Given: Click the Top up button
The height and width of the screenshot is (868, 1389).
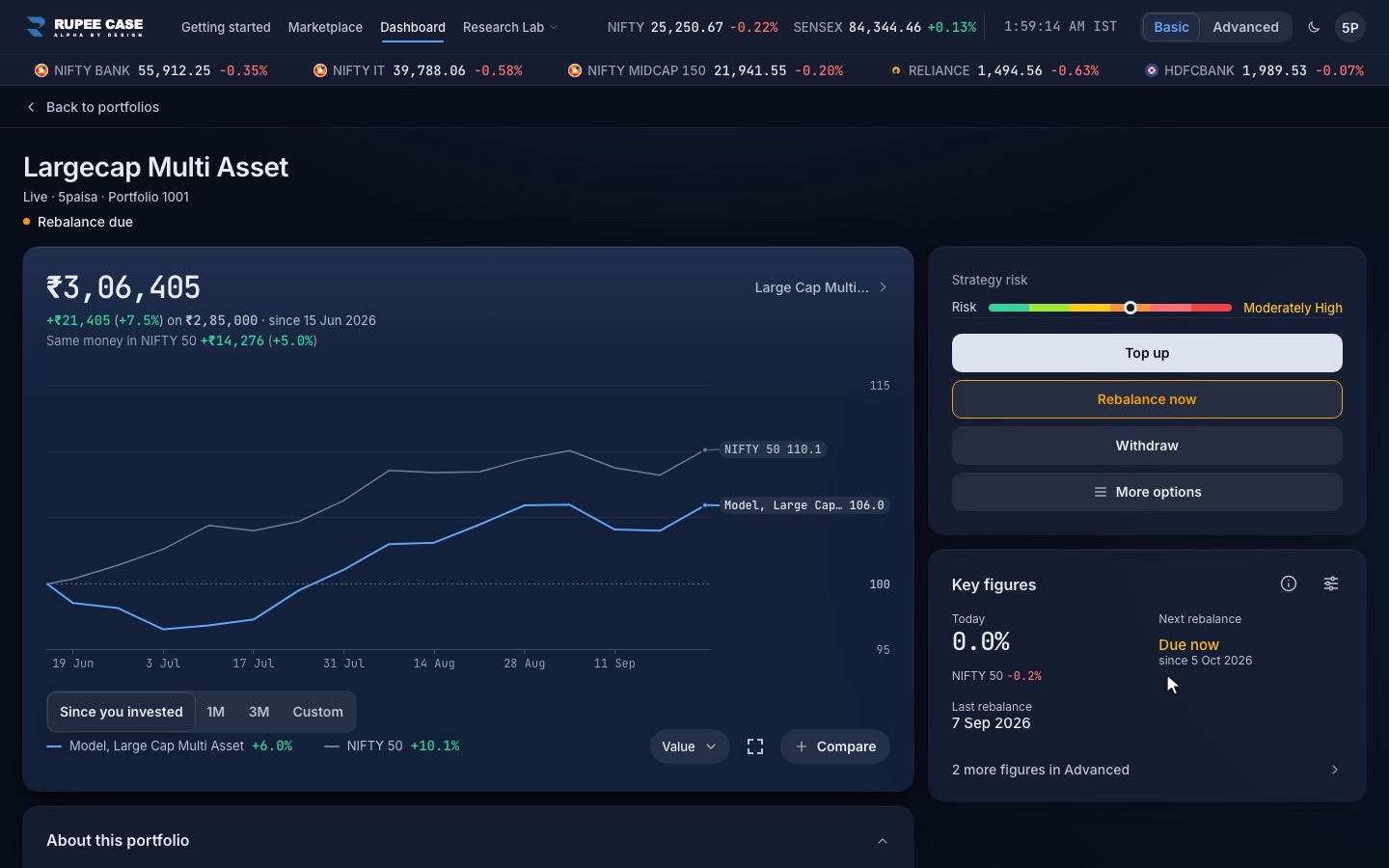Looking at the screenshot, I should click(x=1147, y=353).
